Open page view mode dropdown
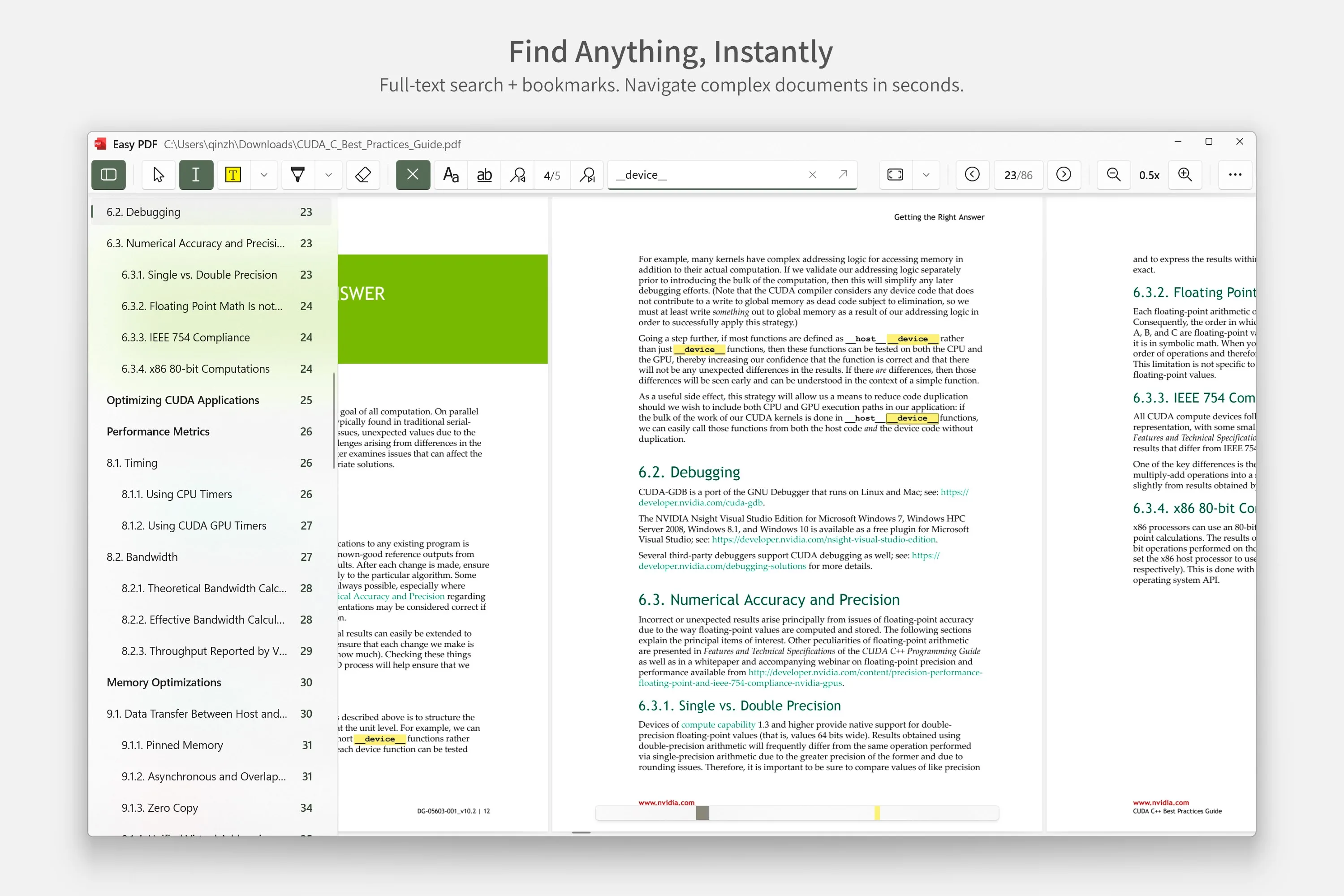Screen dimensions: 1344x896 [x=926, y=175]
